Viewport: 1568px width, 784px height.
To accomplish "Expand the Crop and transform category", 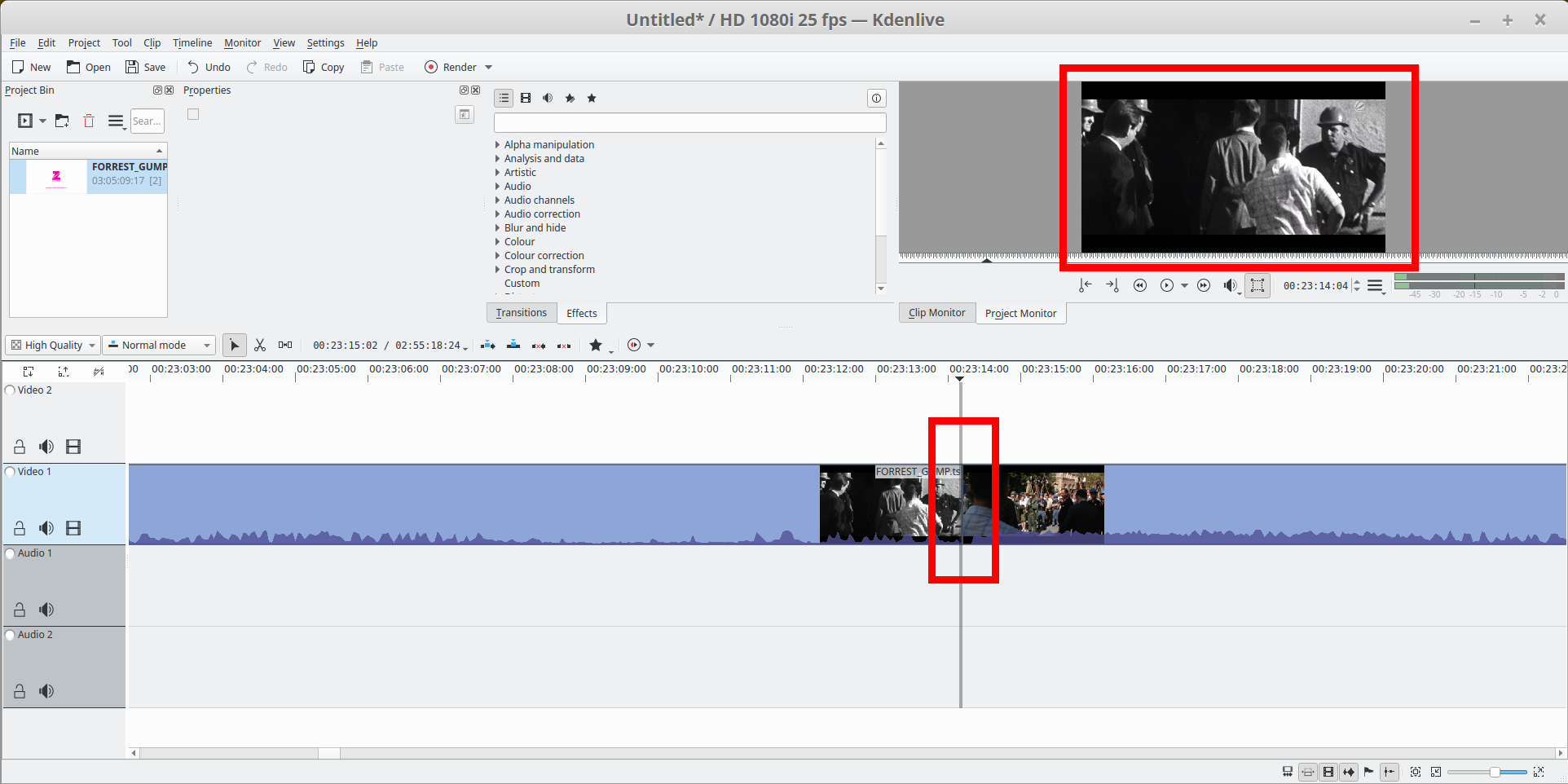I will (497, 270).
